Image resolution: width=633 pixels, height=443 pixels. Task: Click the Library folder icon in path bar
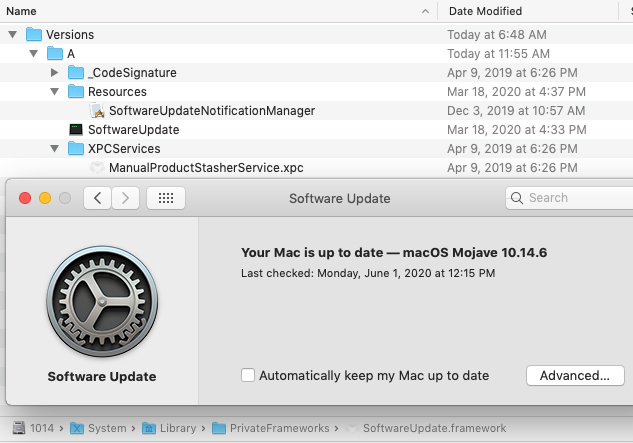click(149, 428)
